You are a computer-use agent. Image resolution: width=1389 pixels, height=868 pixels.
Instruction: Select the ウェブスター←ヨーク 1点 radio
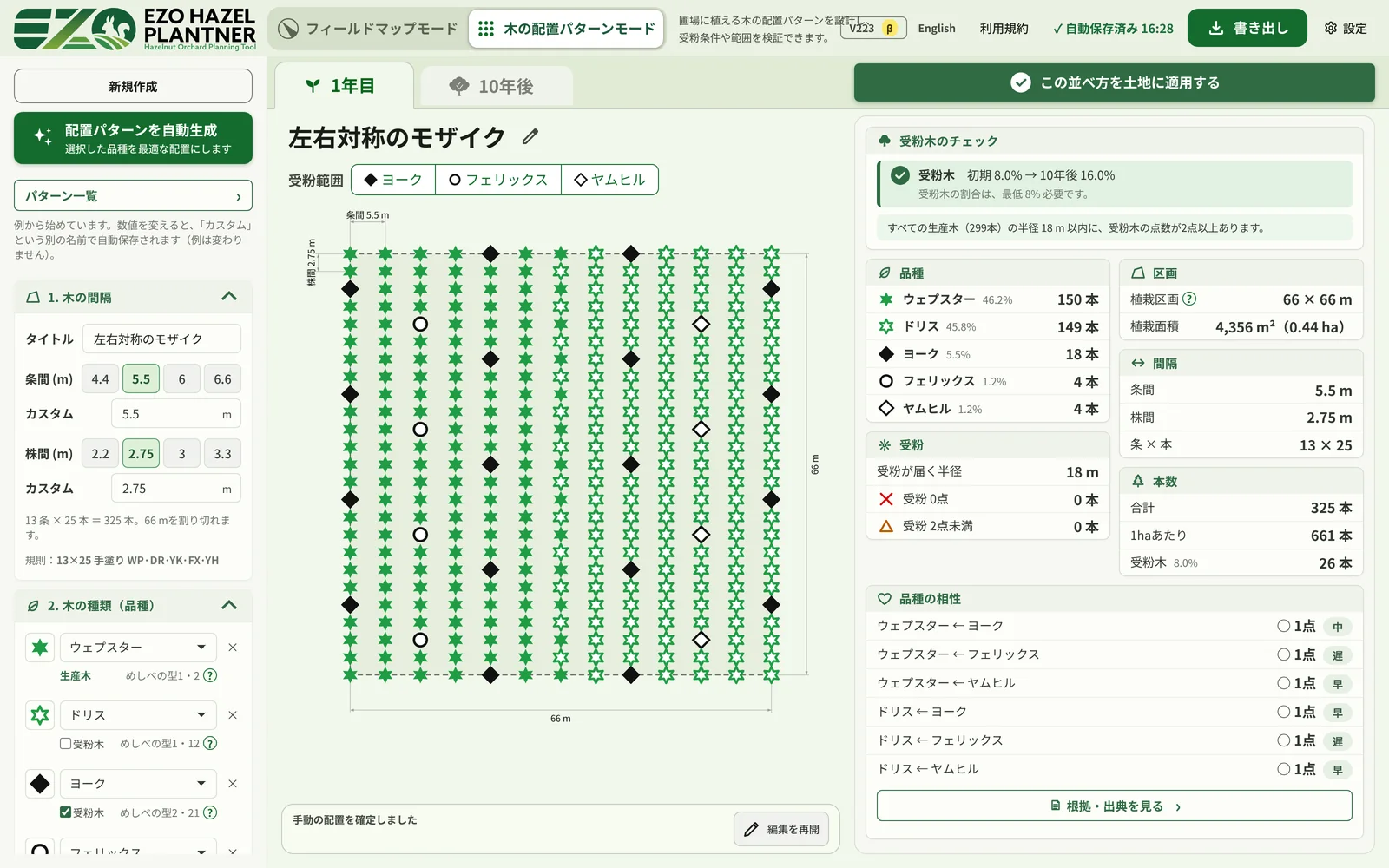click(1283, 626)
